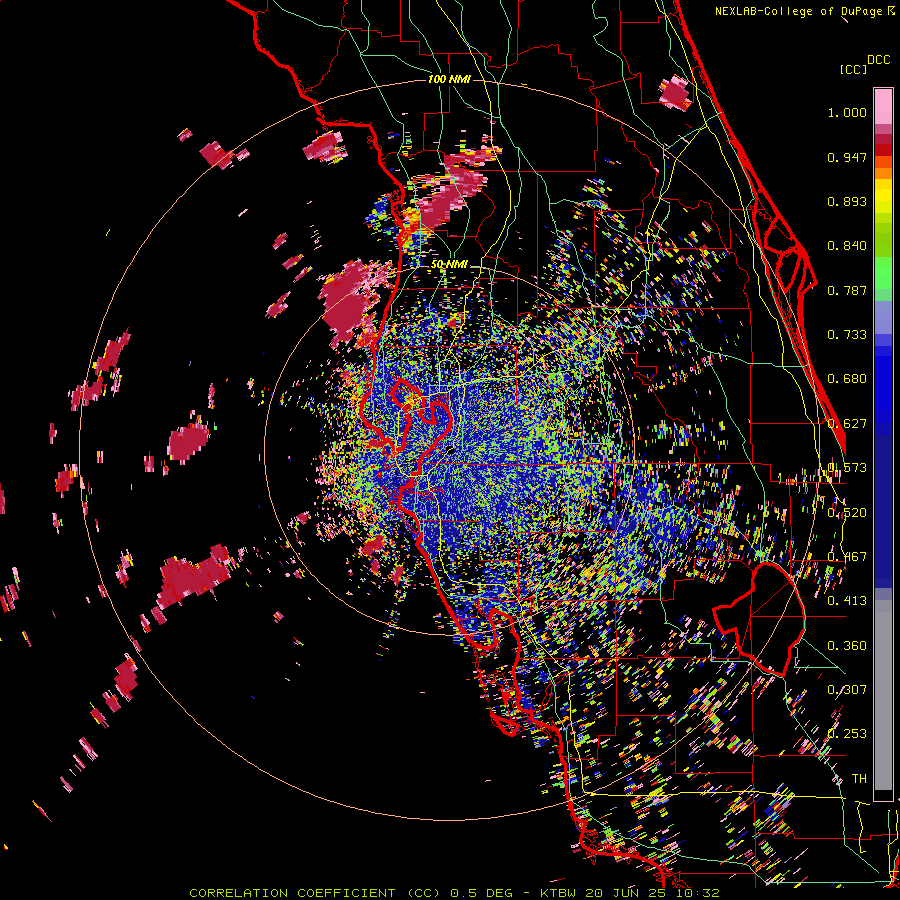Click the [CC] unit label
Viewport: 900px width, 900px height.
(853, 69)
